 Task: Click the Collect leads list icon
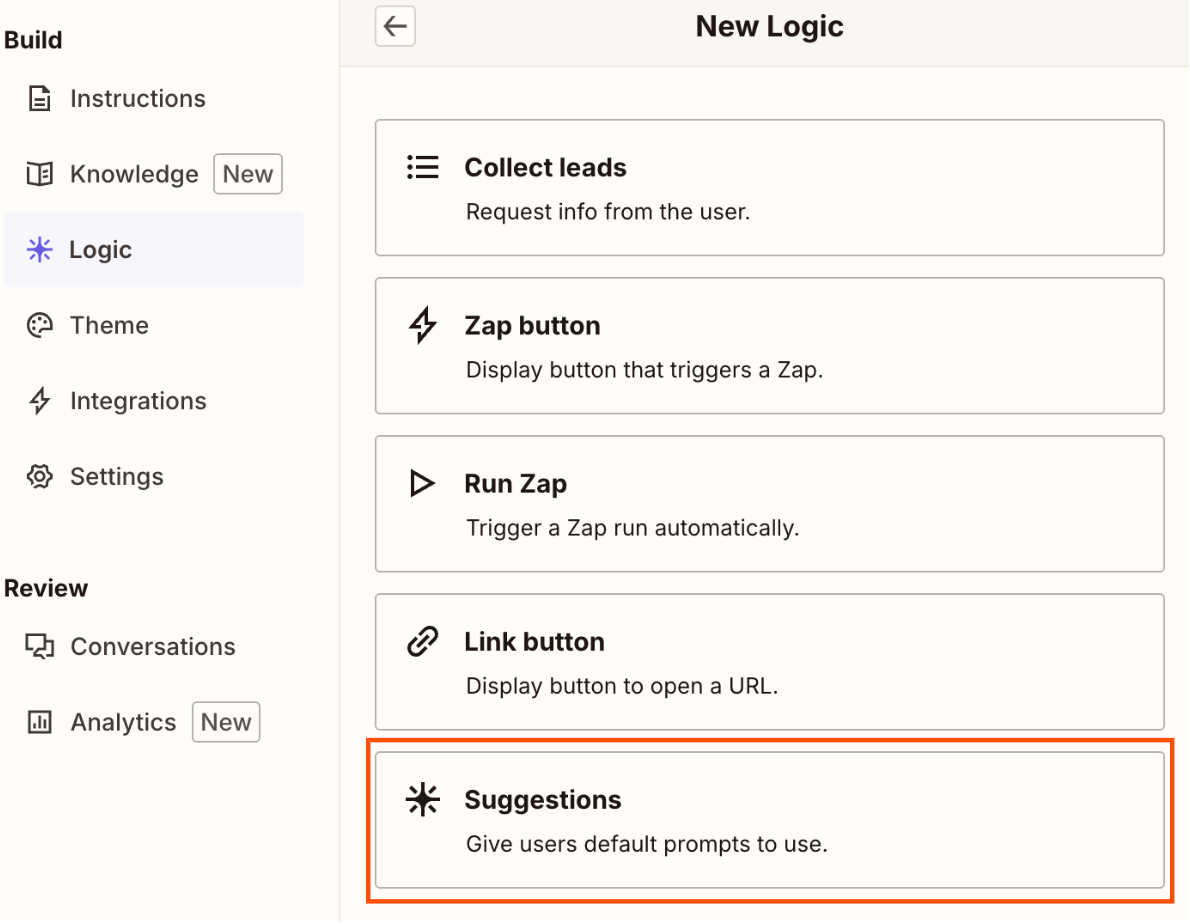[x=423, y=167]
